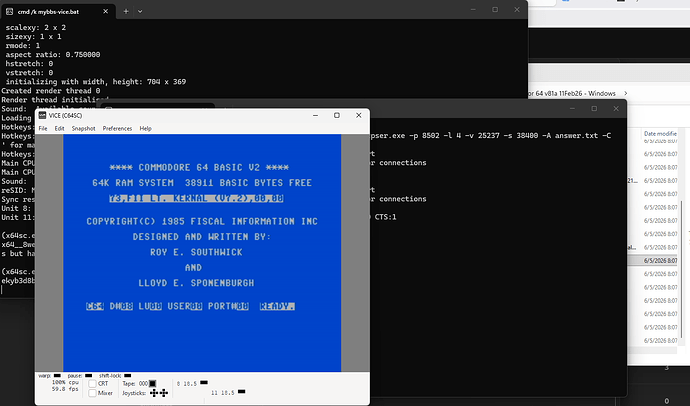This screenshot has width=690, height=406.
Task: Click the Date modified column header in Explorer
Action: click(660, 133)
